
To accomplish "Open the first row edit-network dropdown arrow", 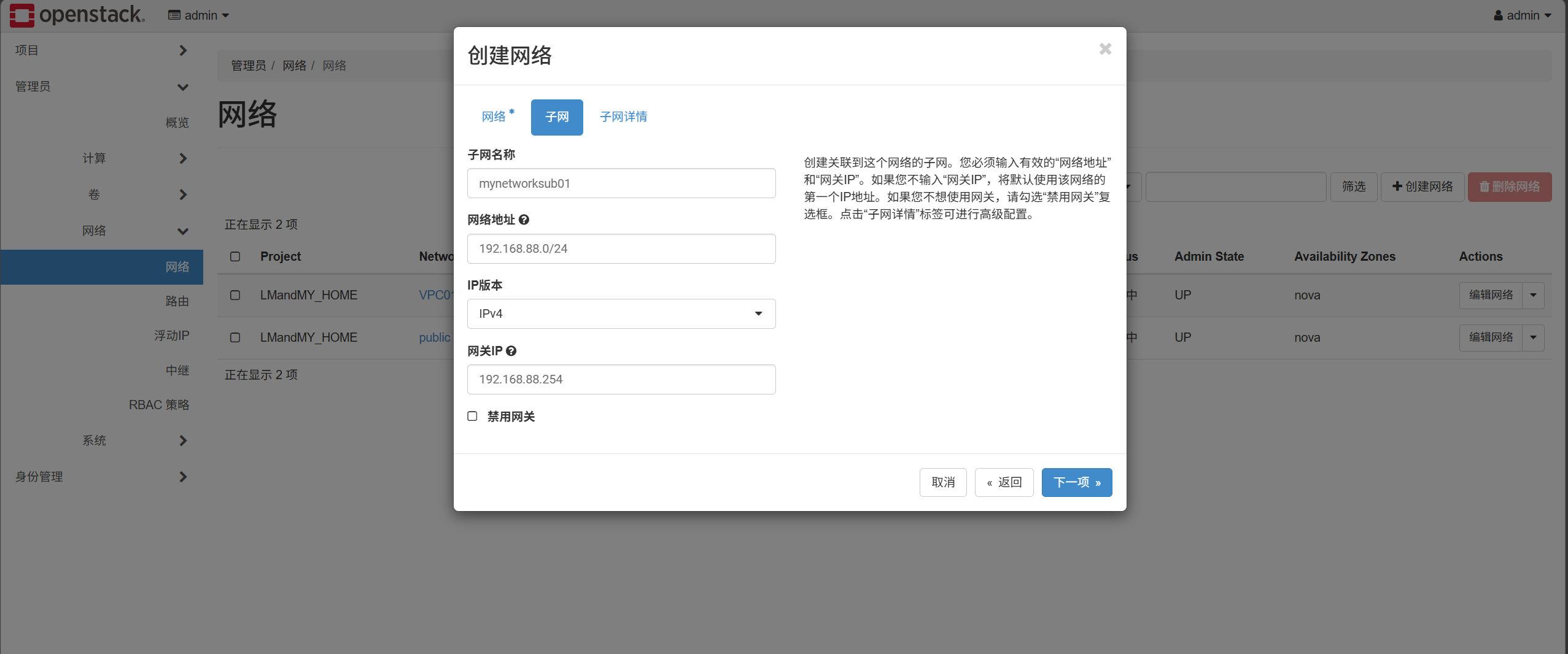I will tap(1533, 295).
